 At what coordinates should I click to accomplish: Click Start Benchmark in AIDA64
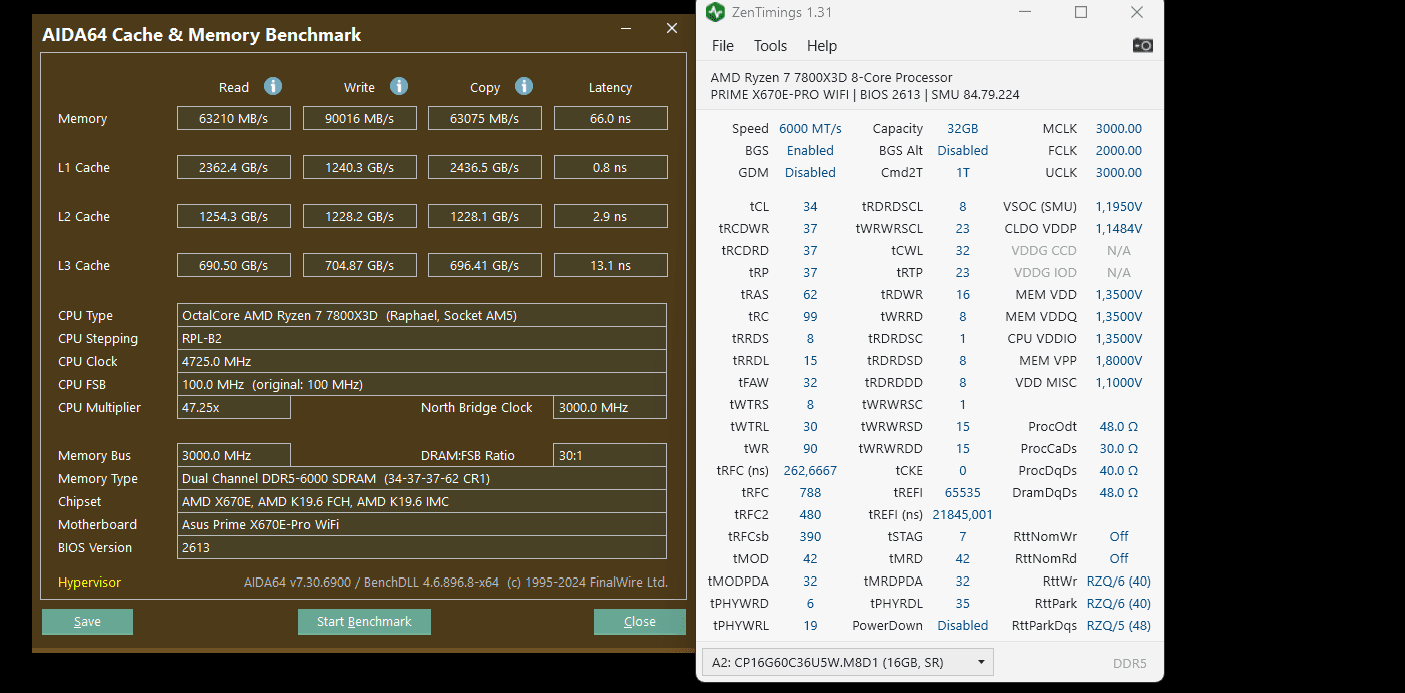coord(364,622)
